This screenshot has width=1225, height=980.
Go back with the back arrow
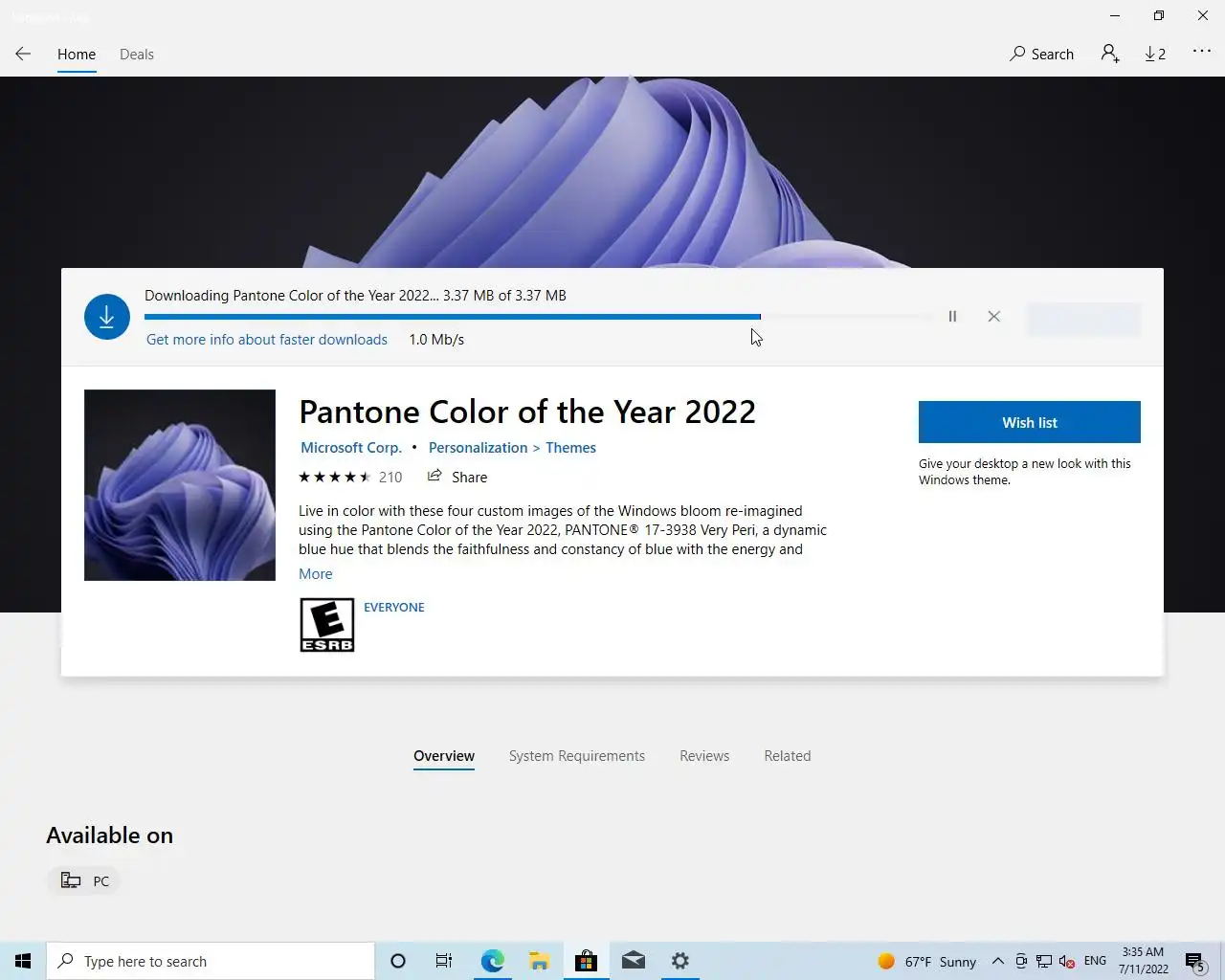point(23,55)
